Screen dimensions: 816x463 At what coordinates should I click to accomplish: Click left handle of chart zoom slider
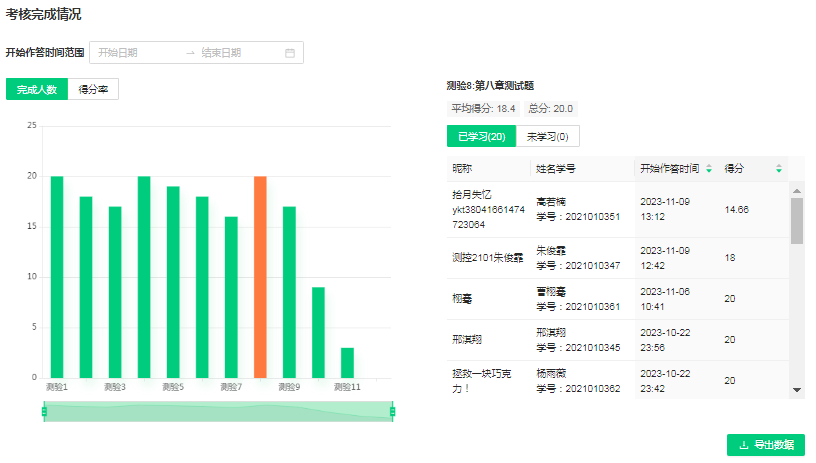(44, 411)
